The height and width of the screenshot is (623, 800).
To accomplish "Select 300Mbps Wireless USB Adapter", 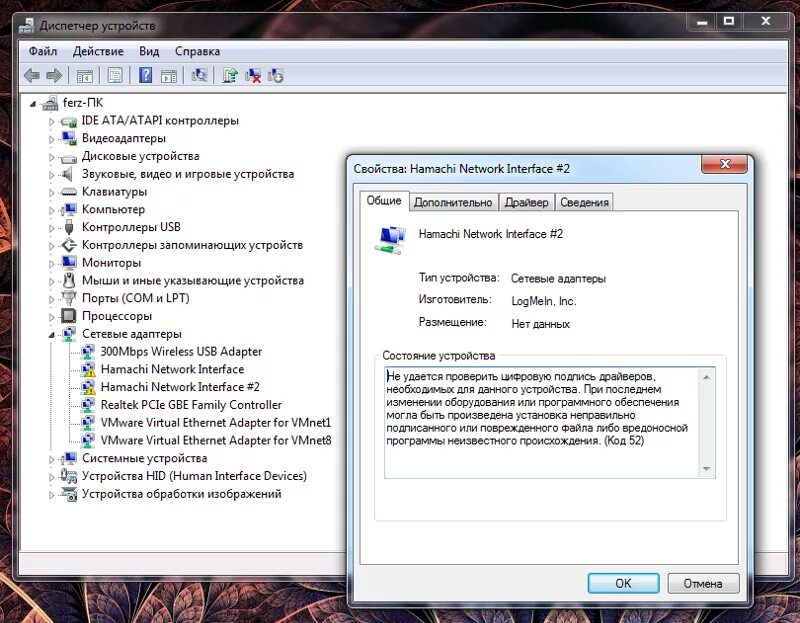I will [181, 352].
